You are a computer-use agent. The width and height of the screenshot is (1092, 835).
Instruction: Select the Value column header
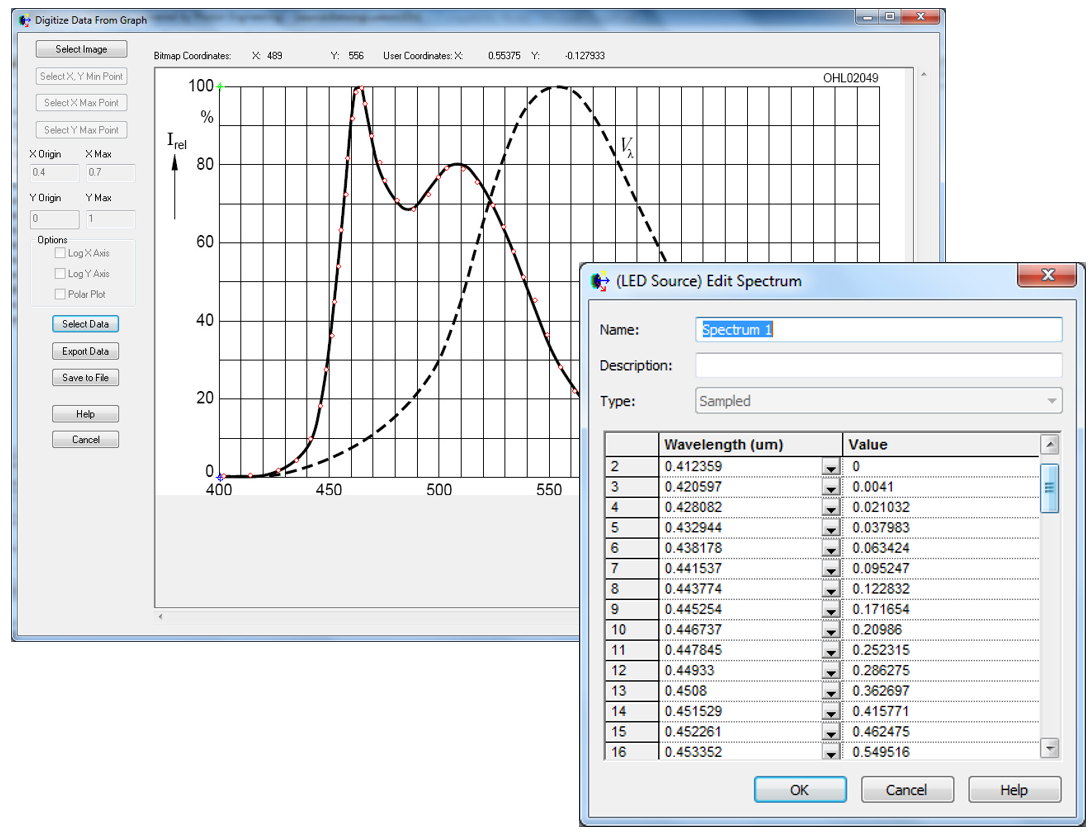tap(941, 444)
